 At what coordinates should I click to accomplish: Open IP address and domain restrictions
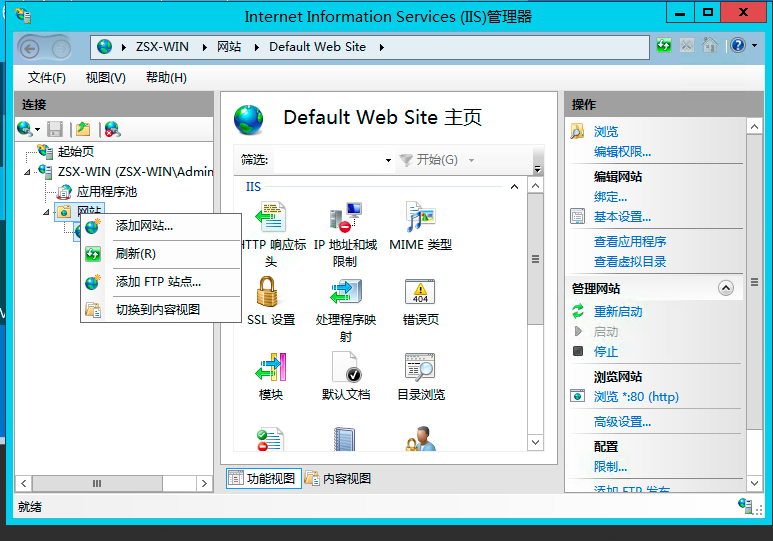[x=345, y=216]
